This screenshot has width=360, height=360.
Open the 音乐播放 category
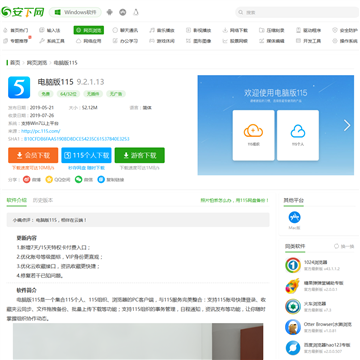click(162, 30)
